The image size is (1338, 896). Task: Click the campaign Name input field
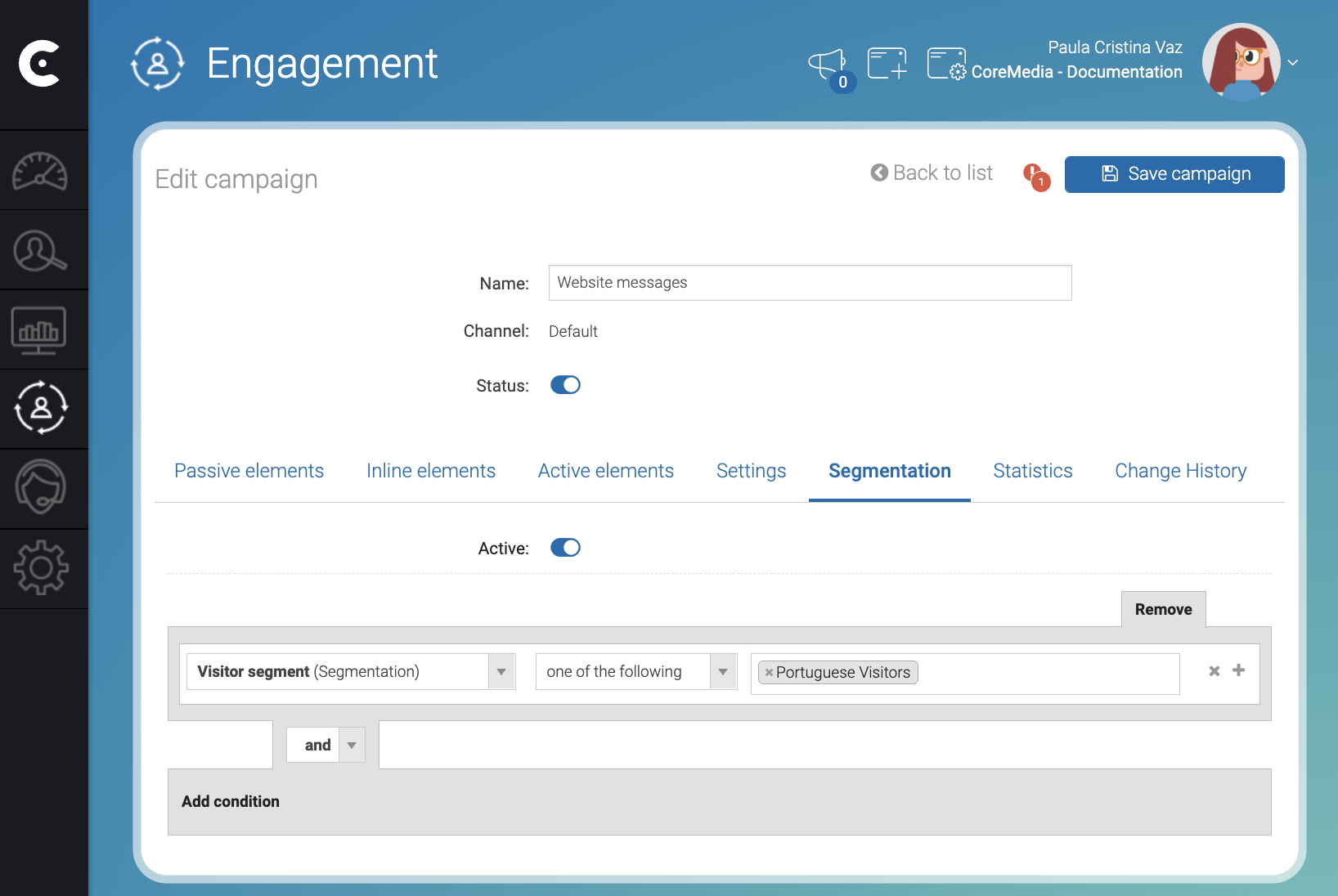tap(810, 283)
